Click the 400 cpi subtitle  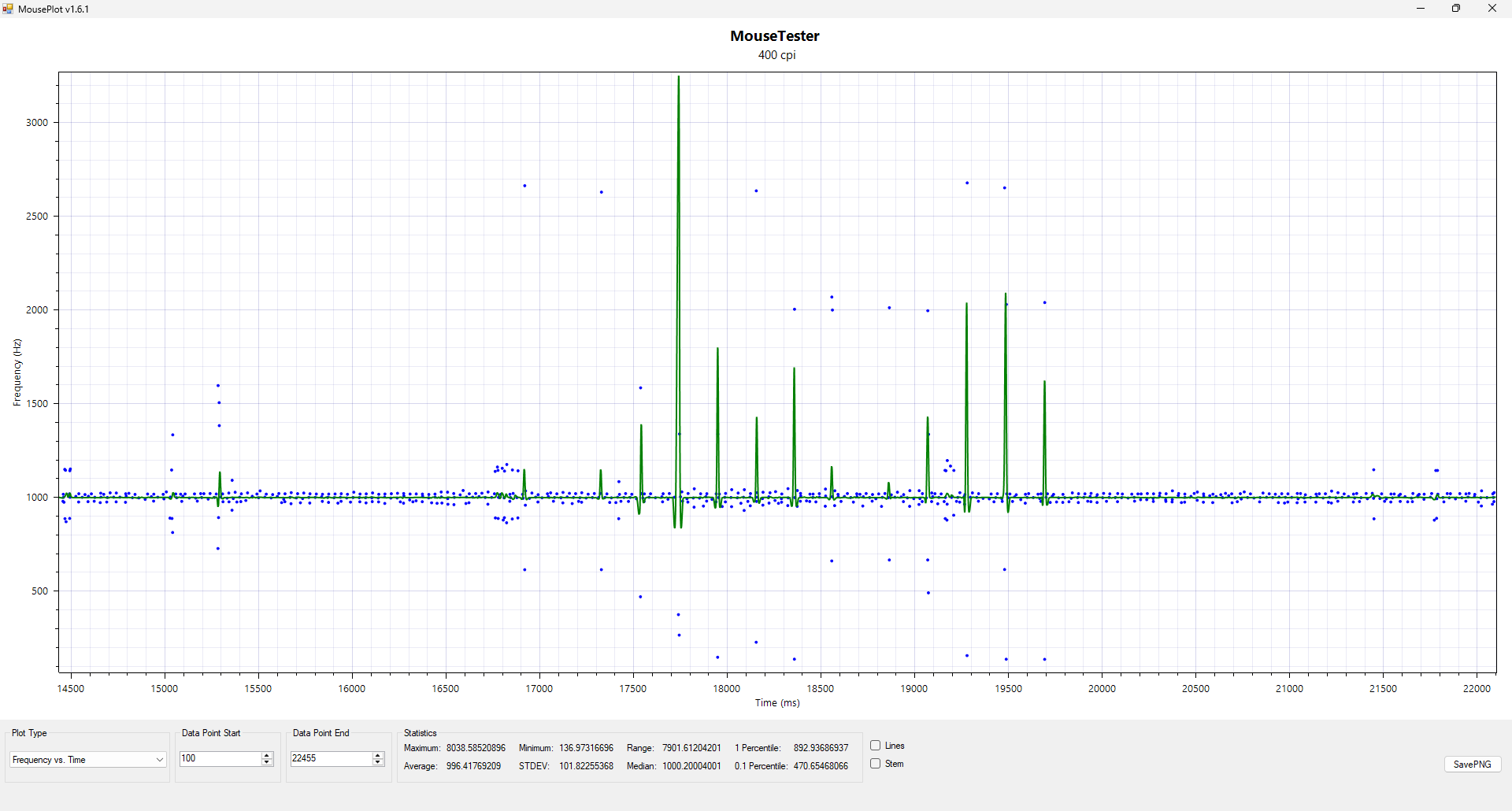pyautogui.click(x=776, y=55)
